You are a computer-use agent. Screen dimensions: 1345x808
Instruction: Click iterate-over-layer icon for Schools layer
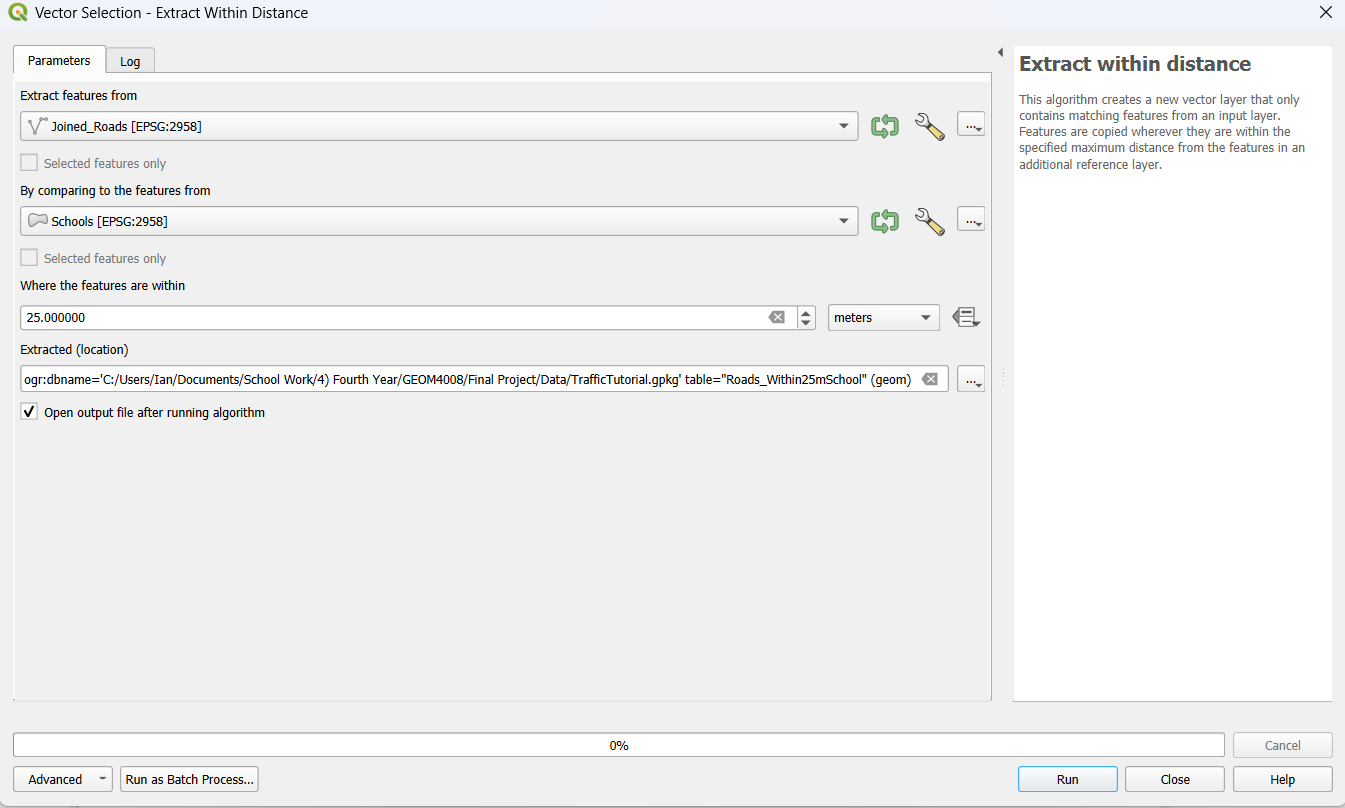tap(884, 221)
